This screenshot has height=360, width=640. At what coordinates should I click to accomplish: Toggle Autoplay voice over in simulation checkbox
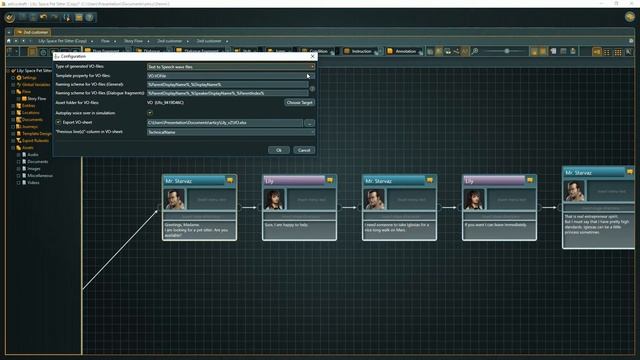point(150,113)
